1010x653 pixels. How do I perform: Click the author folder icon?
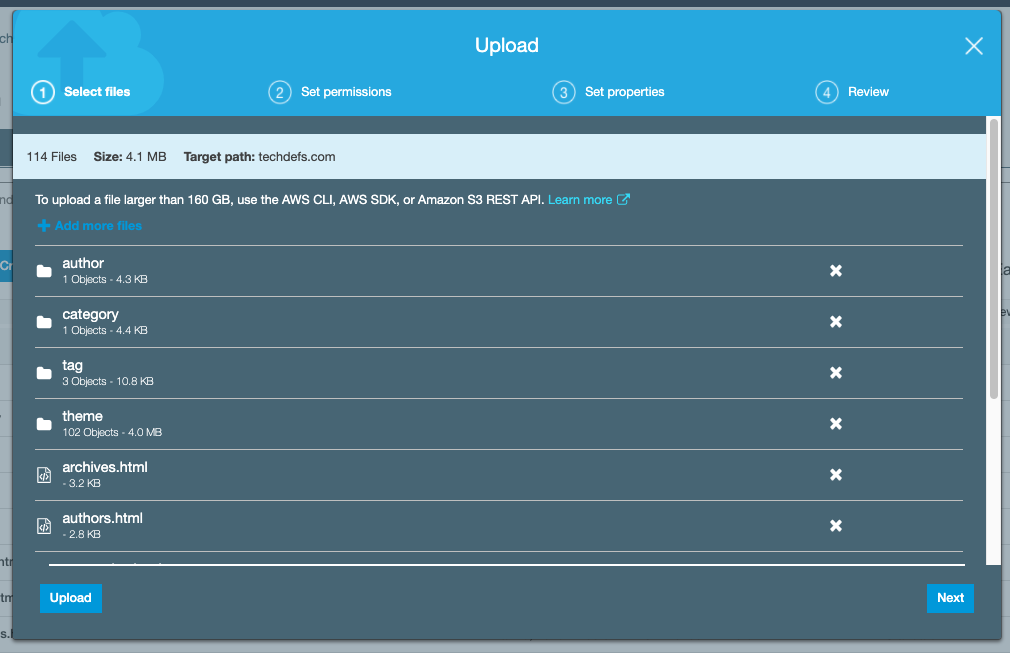[x=44, y=271]
